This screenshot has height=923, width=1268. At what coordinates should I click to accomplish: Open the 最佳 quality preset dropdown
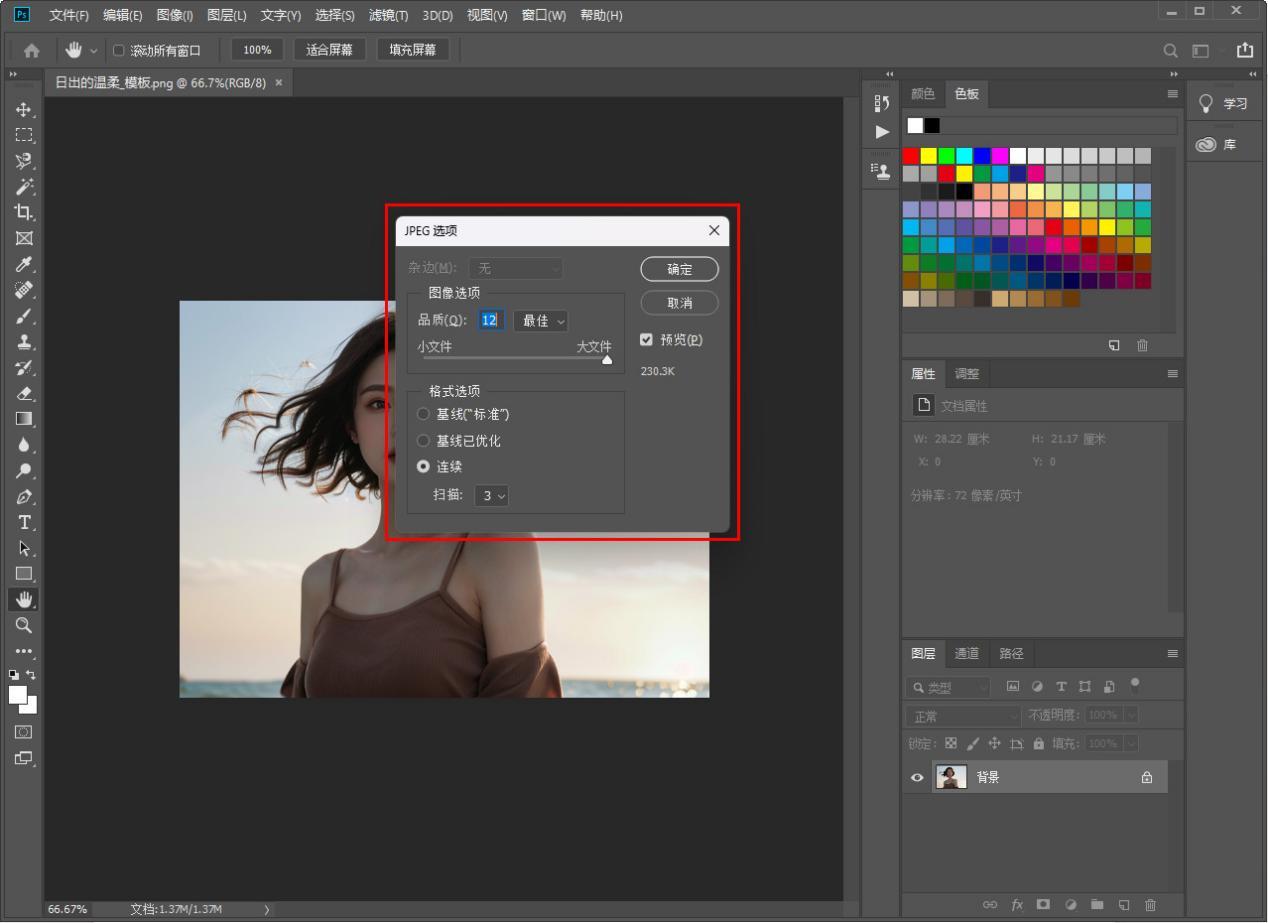(541, 321)
